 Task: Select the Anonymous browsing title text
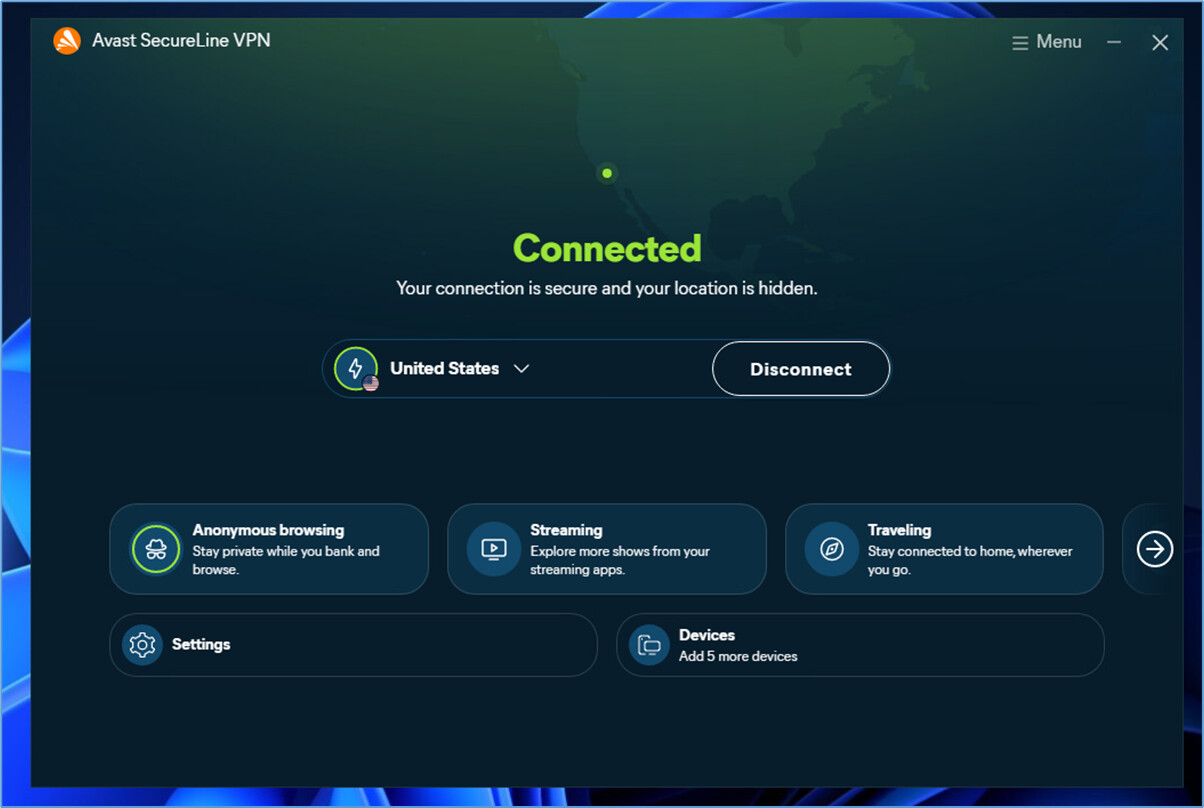268,530
